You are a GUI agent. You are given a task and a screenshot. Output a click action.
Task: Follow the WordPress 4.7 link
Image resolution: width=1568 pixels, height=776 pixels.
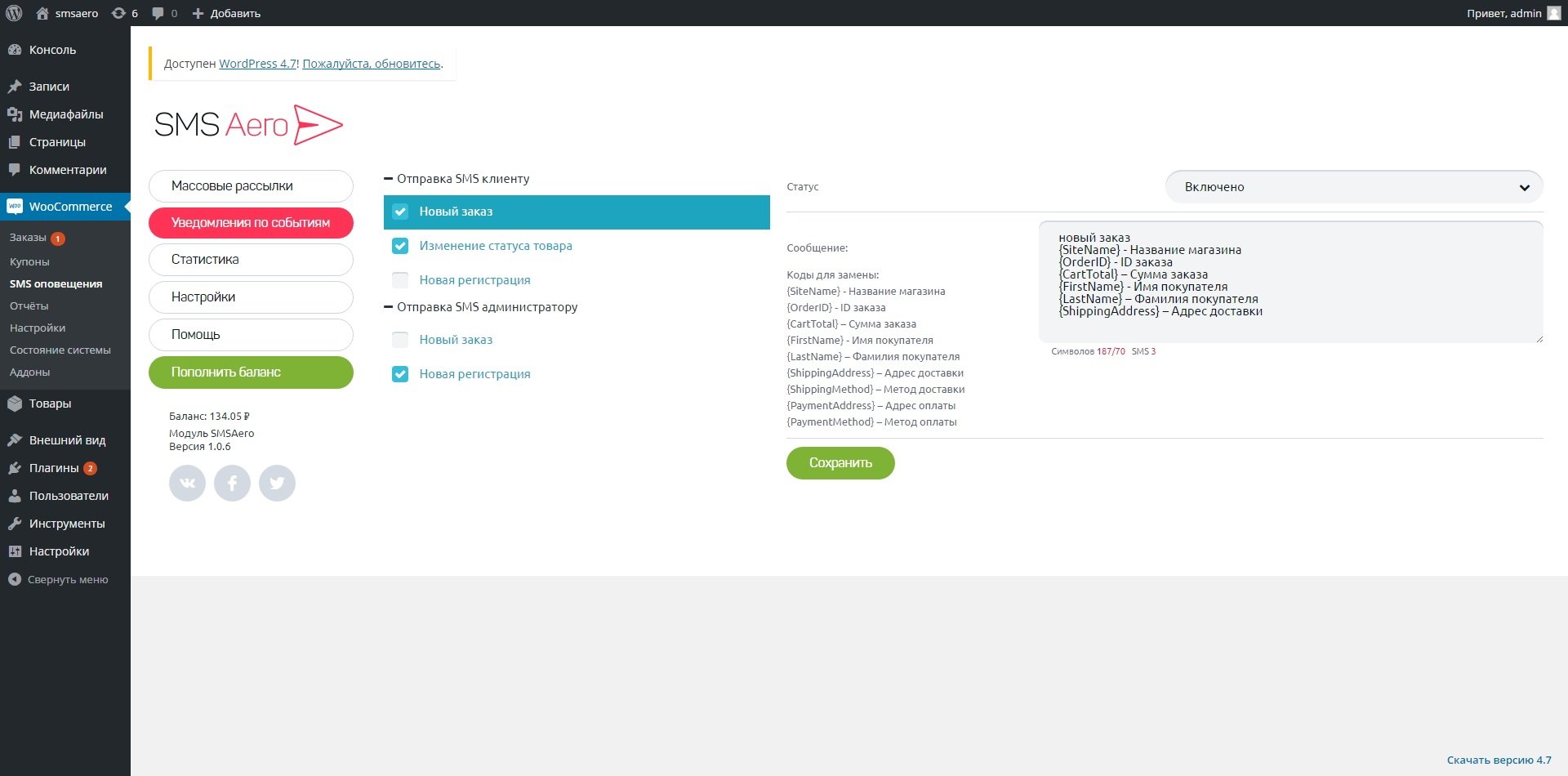click(x=257, y=64)
